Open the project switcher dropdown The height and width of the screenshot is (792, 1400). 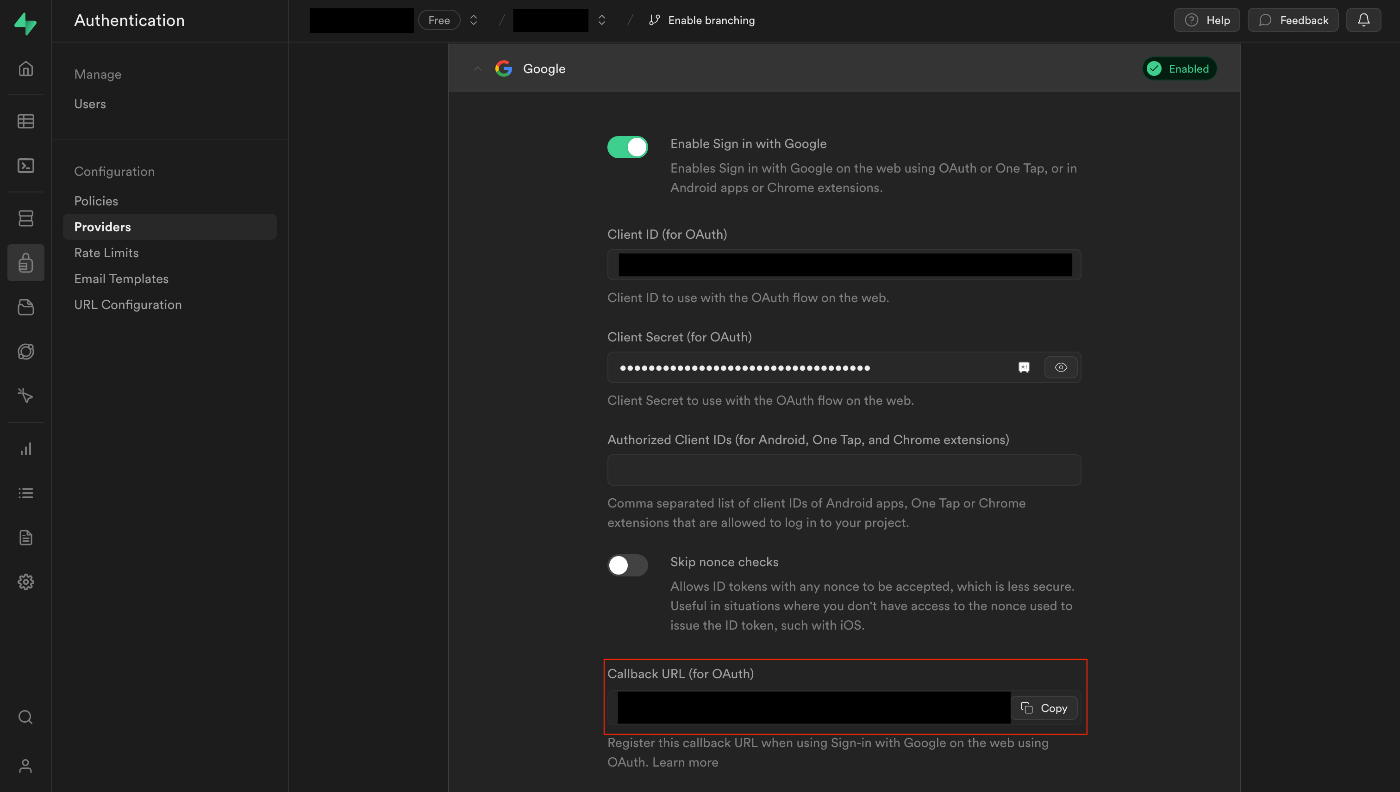(601, 20)
